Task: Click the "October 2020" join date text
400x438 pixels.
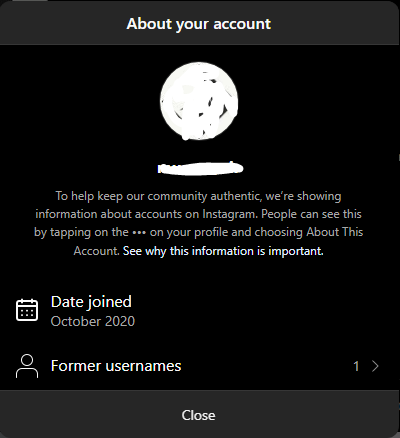Action: (93, 321)
